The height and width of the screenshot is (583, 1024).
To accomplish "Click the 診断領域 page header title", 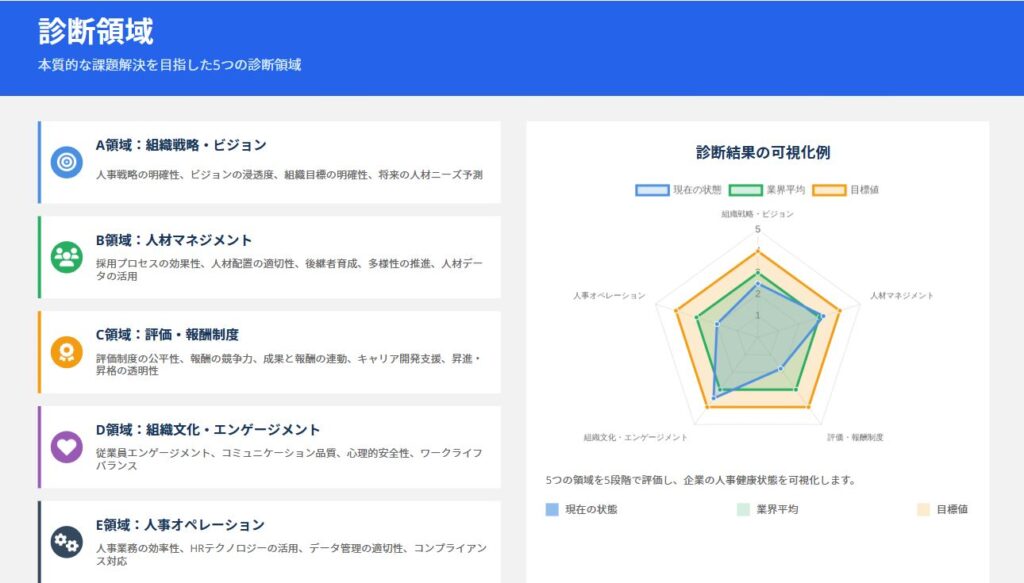I will click(x=96, y=31).
